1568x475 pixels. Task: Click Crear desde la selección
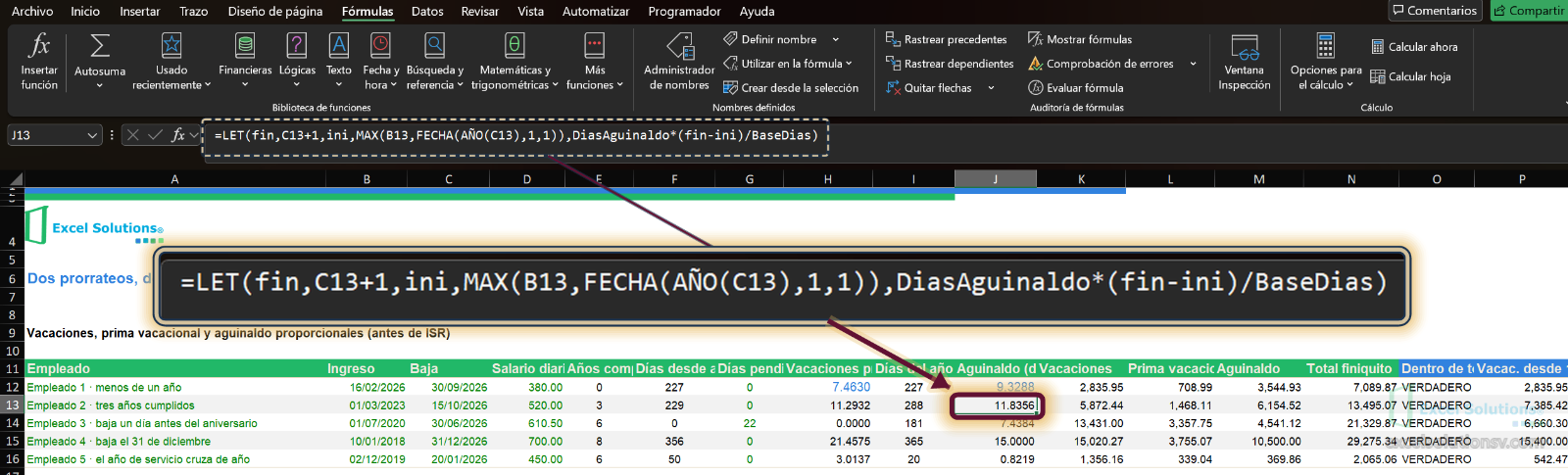(x=791, y=87)
